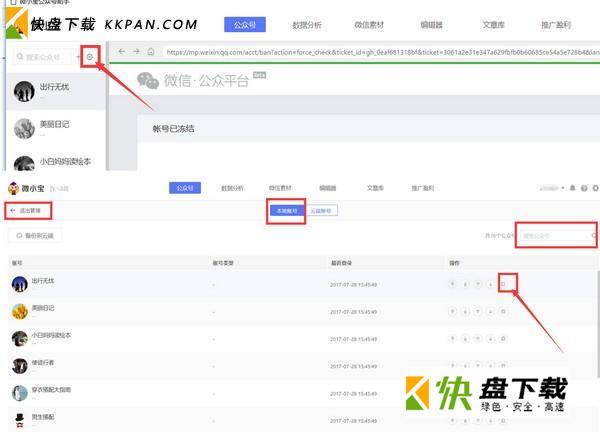Select 美丽日记 account in upper sidebar
The height and width of the screenshot is (432, 600).
point(56,129)
